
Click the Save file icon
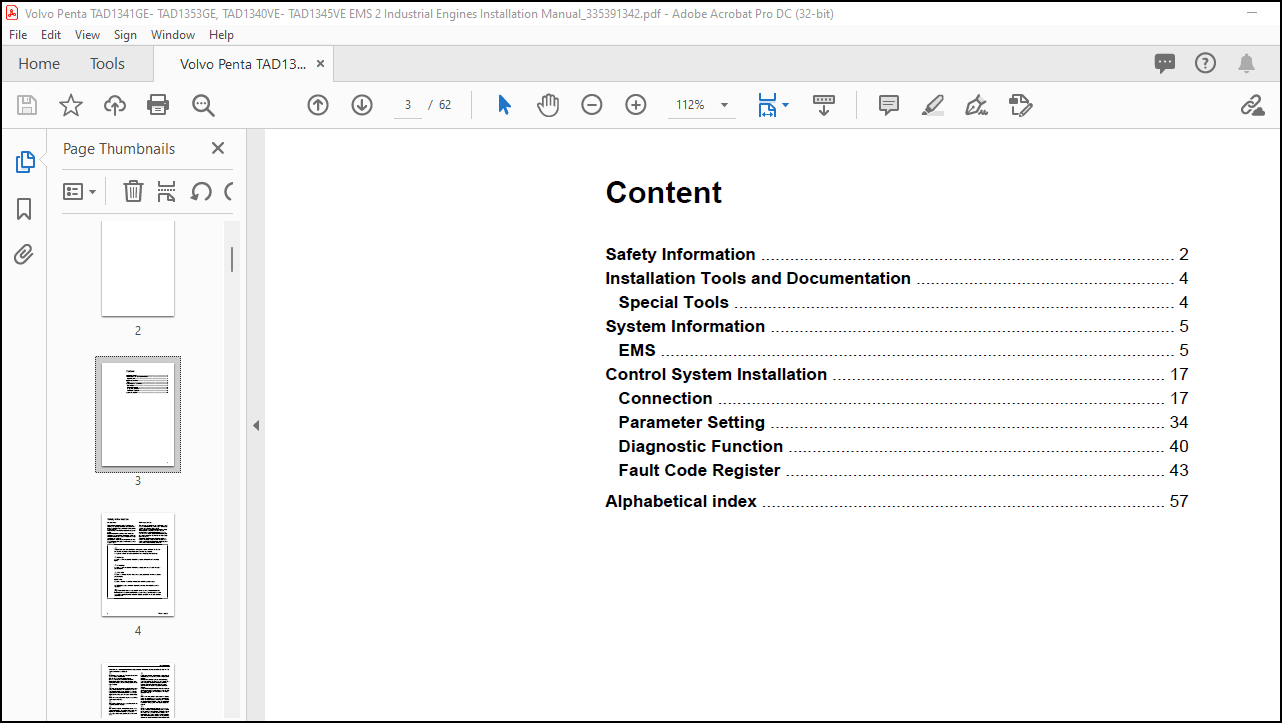point(27,105)
